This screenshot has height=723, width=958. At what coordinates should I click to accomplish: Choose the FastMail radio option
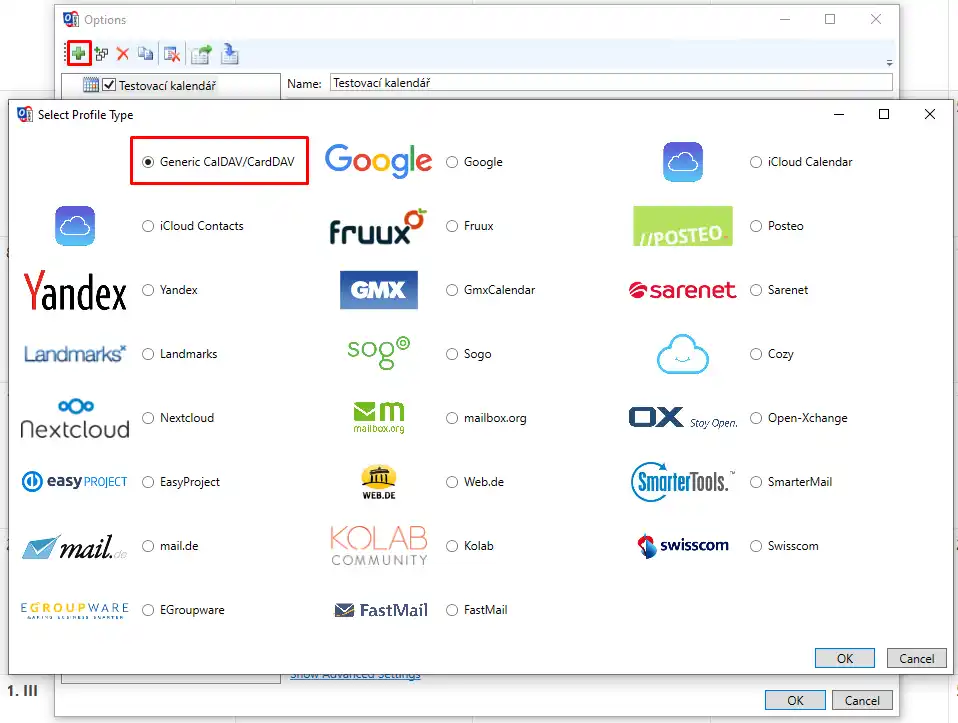pyautogui.click(x=452, y=610)
